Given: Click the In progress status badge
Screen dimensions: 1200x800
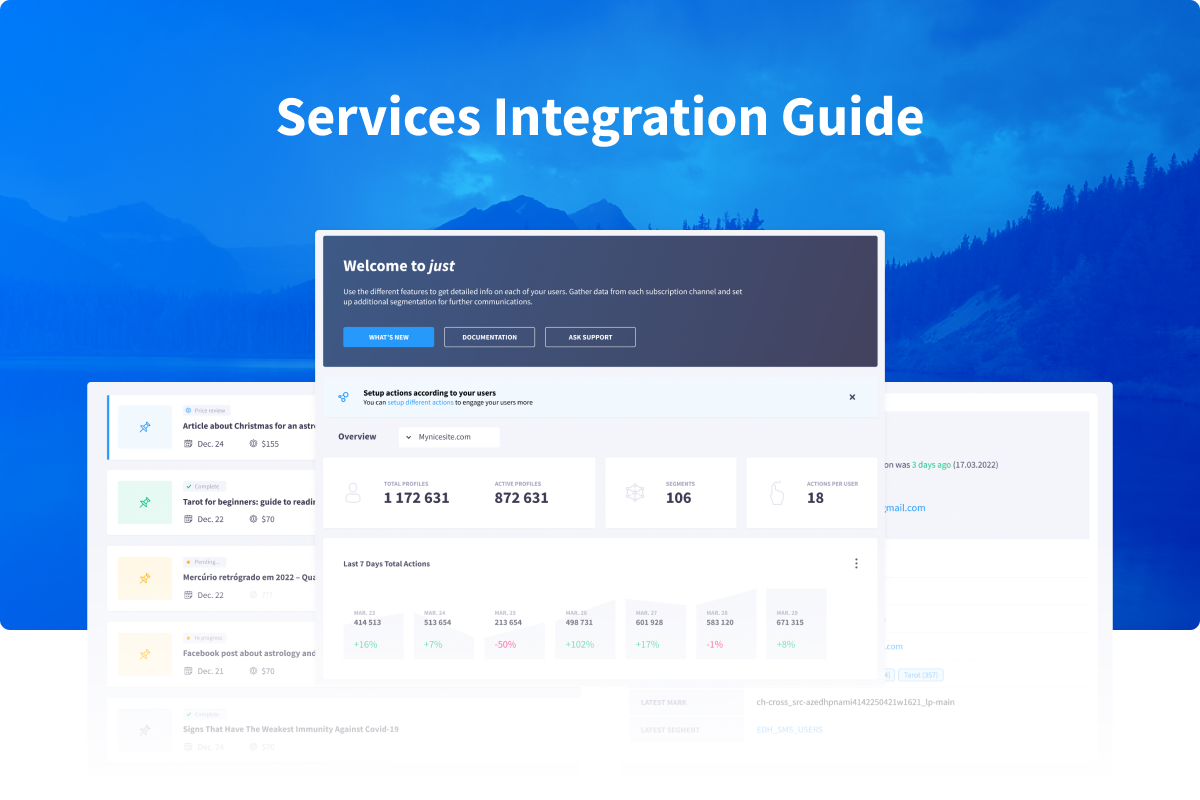Looking at the screenshot, I should click(x=205, y=637).
